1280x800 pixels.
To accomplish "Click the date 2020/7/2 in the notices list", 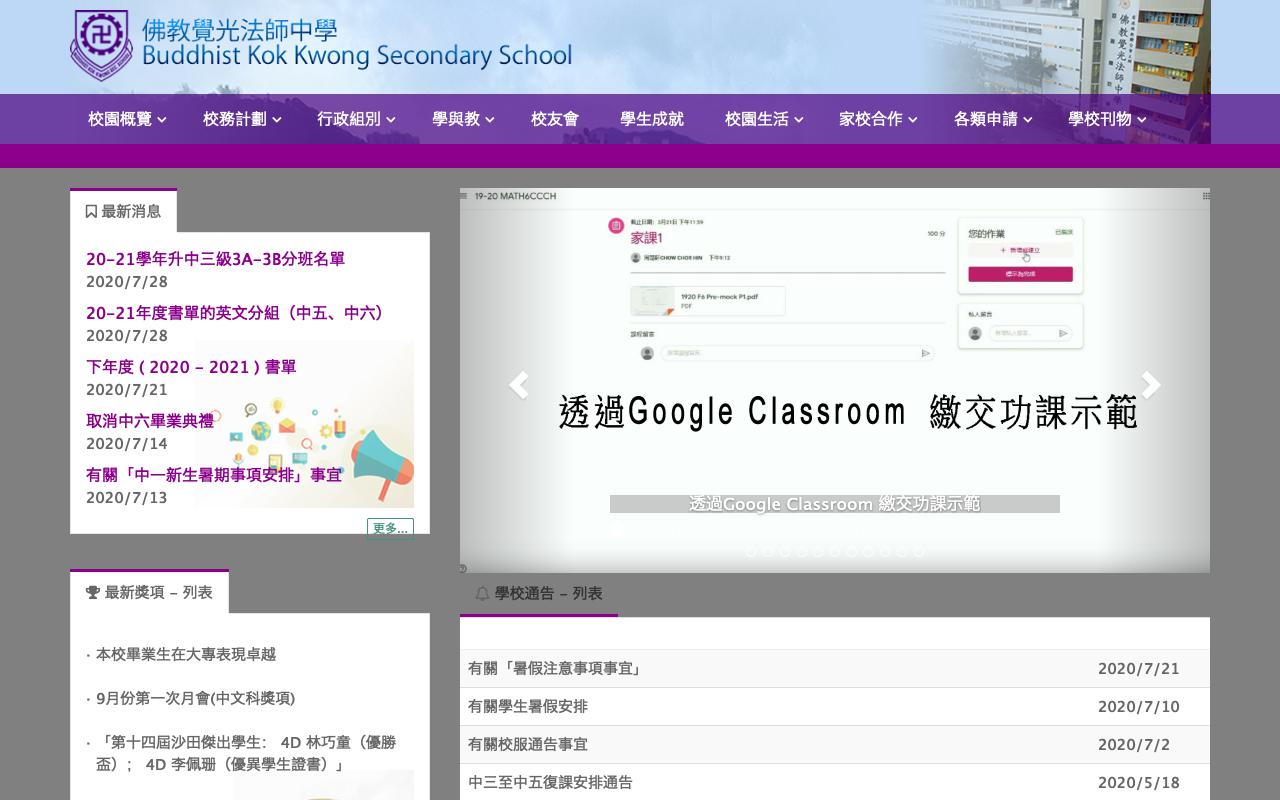I will [x=1134, y=745].
